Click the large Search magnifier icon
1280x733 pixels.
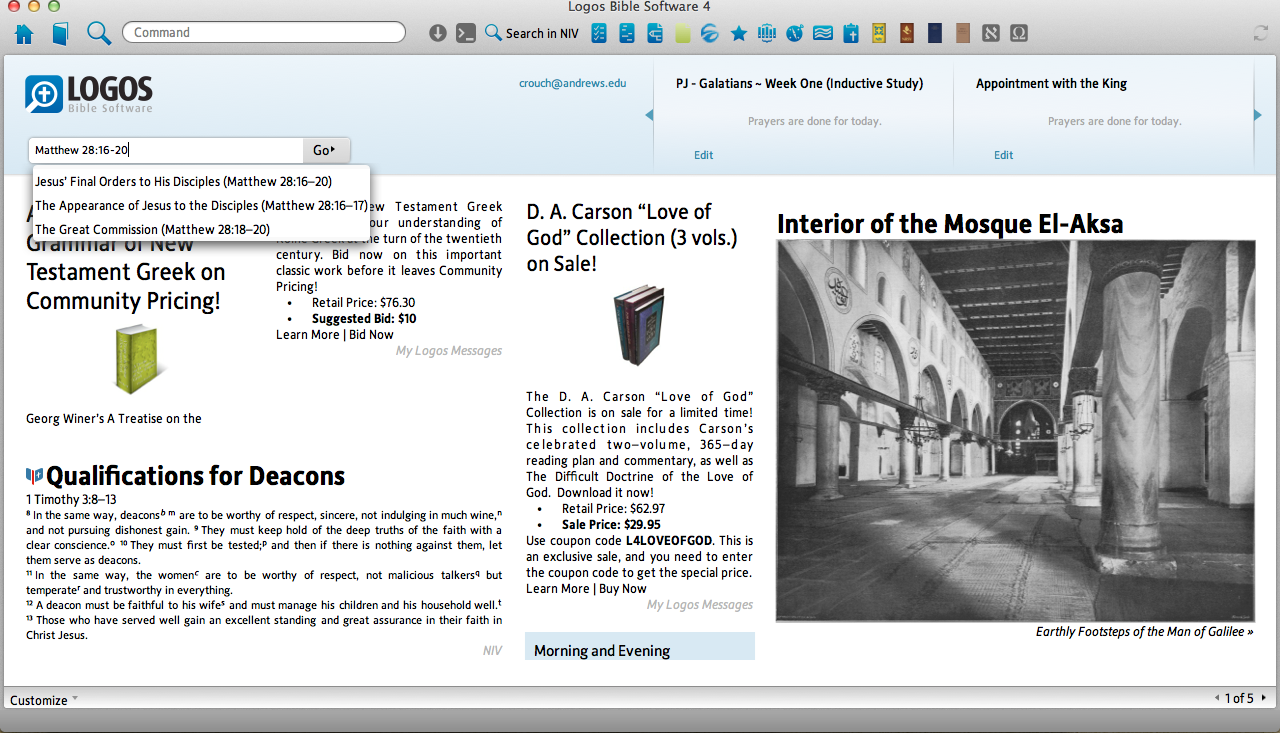point(98,33)
